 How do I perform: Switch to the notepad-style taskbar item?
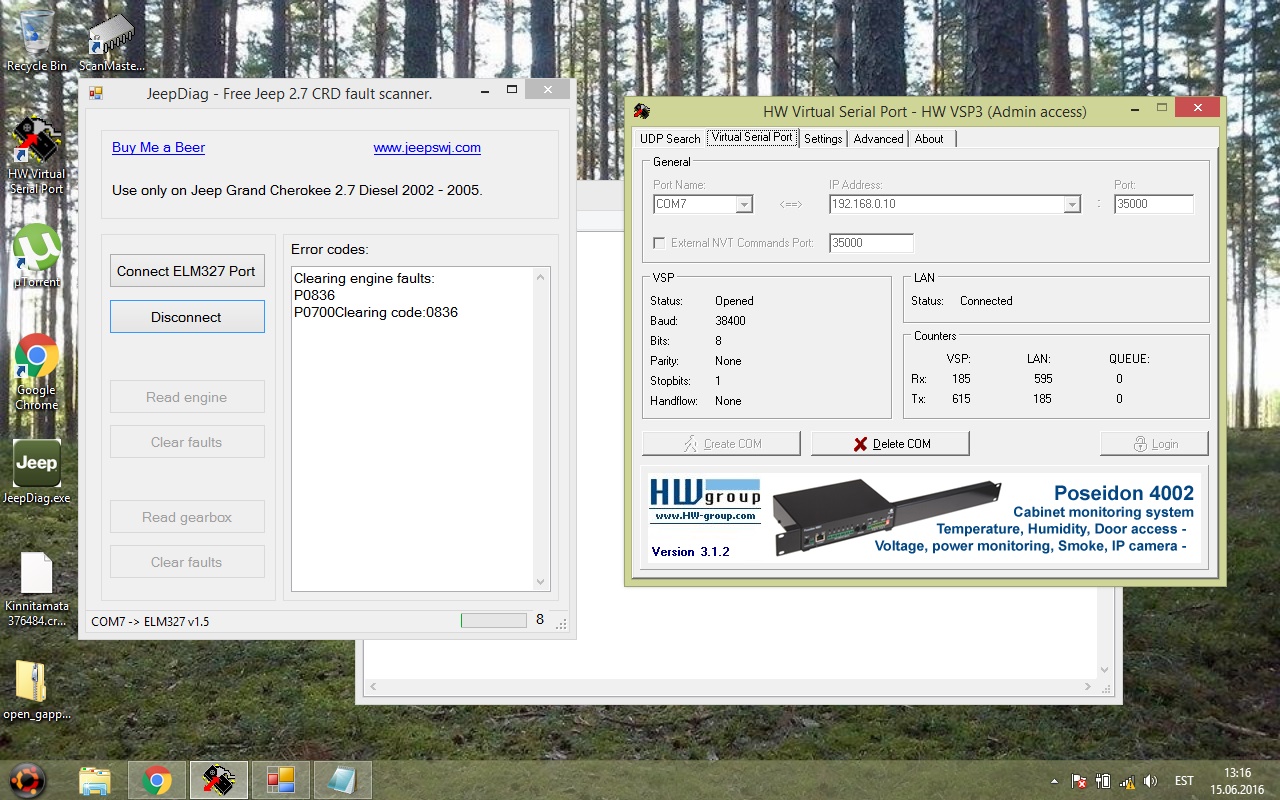click(342, 780)
